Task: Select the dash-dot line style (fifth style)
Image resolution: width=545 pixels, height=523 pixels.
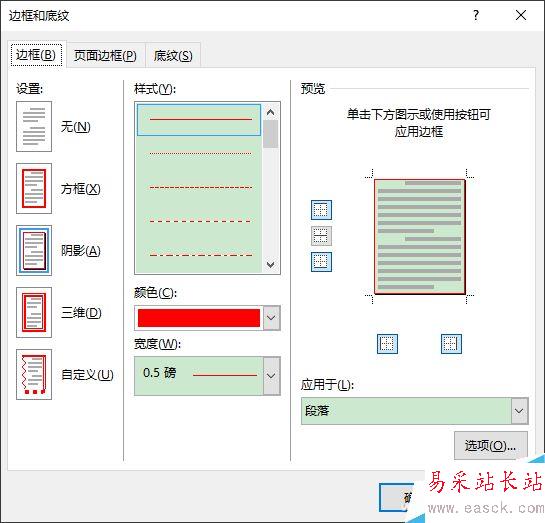Action: tap(199, 255)
